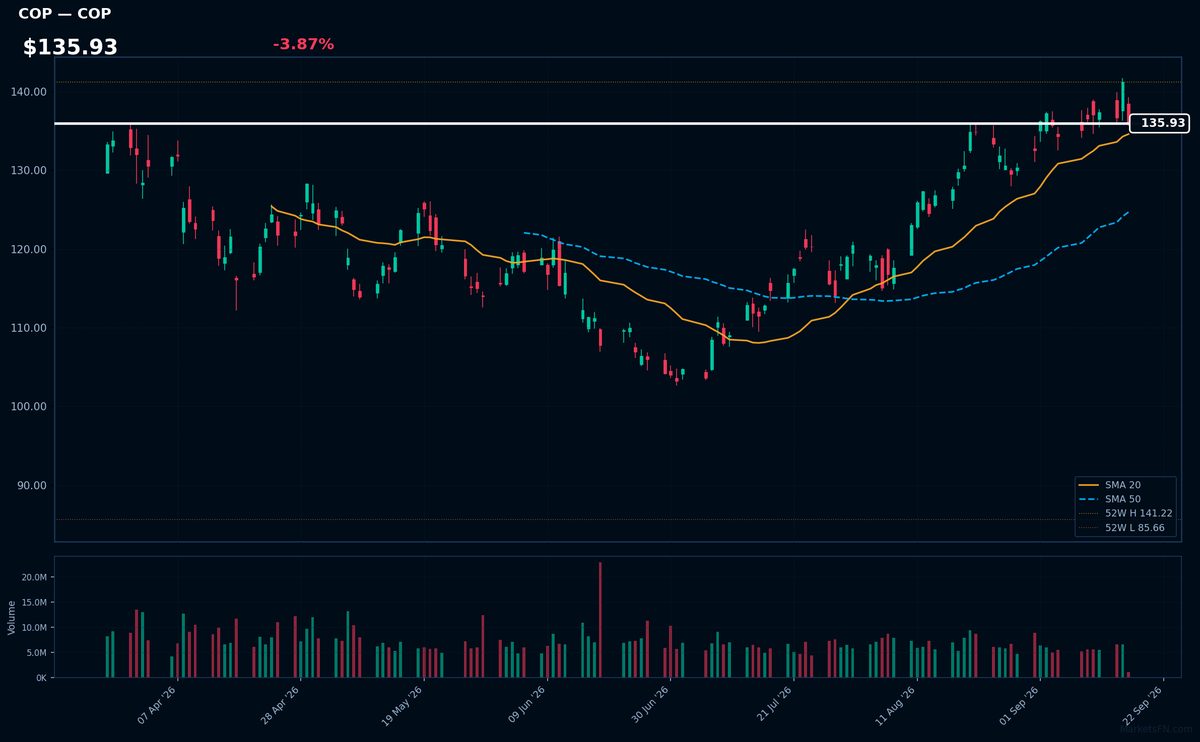1200x742 pixels.
Task: Click the tallest volume bar in June
Action: pos(600,620)
